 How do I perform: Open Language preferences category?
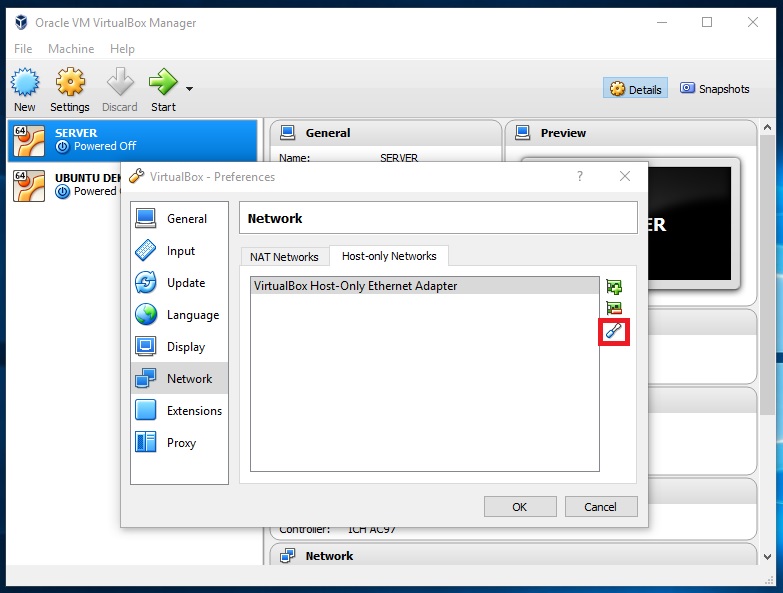pyautogui.click(x=179, y=314)
